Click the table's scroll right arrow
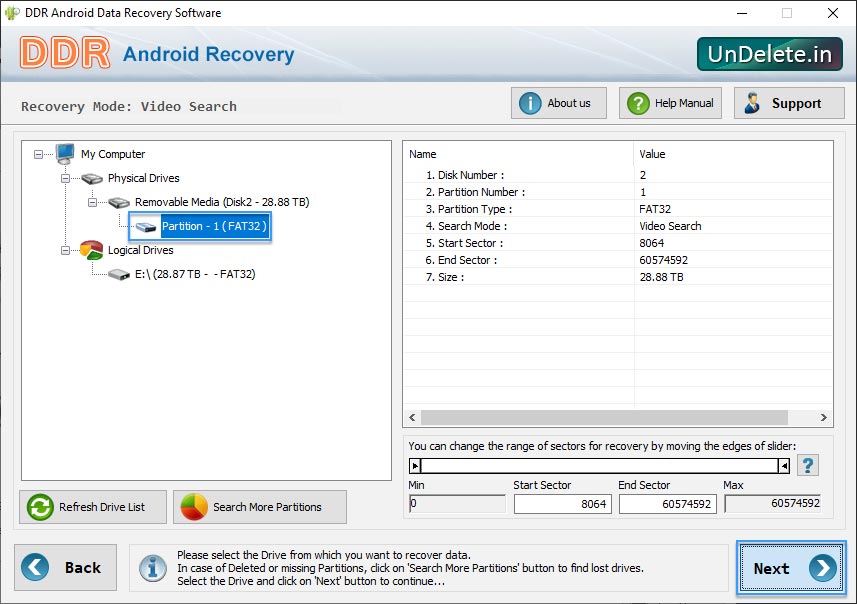This screenshot has height=604, width=857. [x=824, y=418]
